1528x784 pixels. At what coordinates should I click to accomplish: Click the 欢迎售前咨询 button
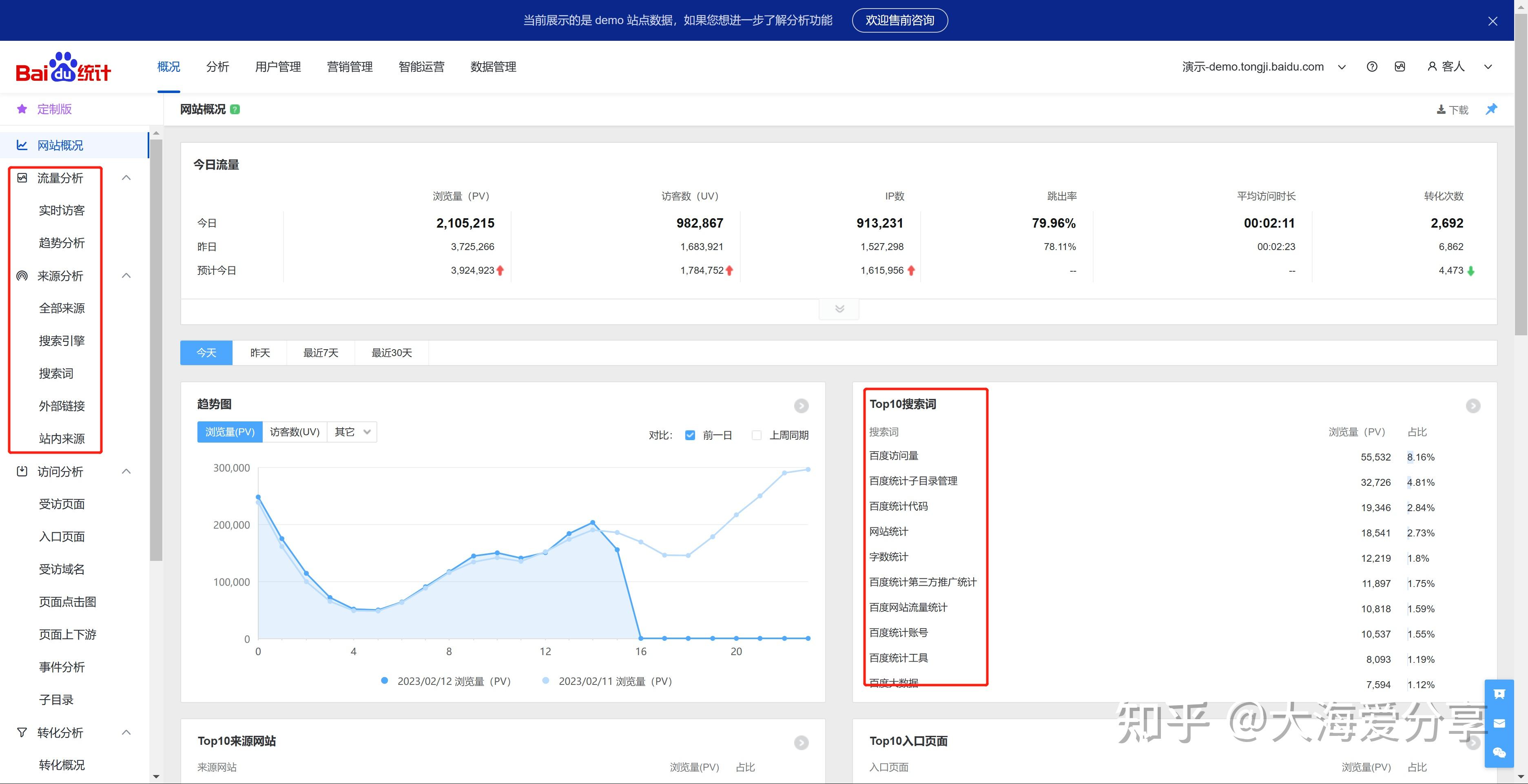point(899,21)
